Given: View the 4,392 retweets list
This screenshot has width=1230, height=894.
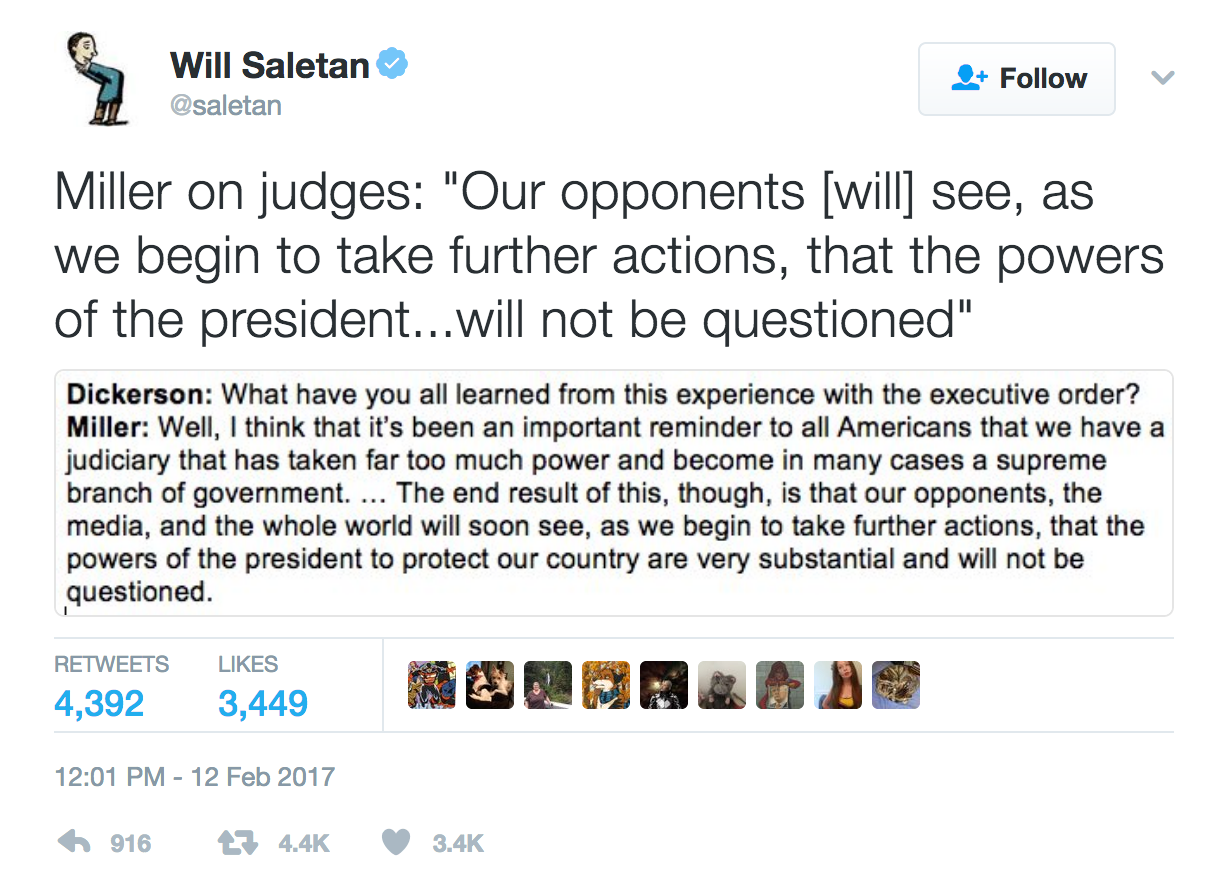Looking at the screenshot, I should (99, 703).
